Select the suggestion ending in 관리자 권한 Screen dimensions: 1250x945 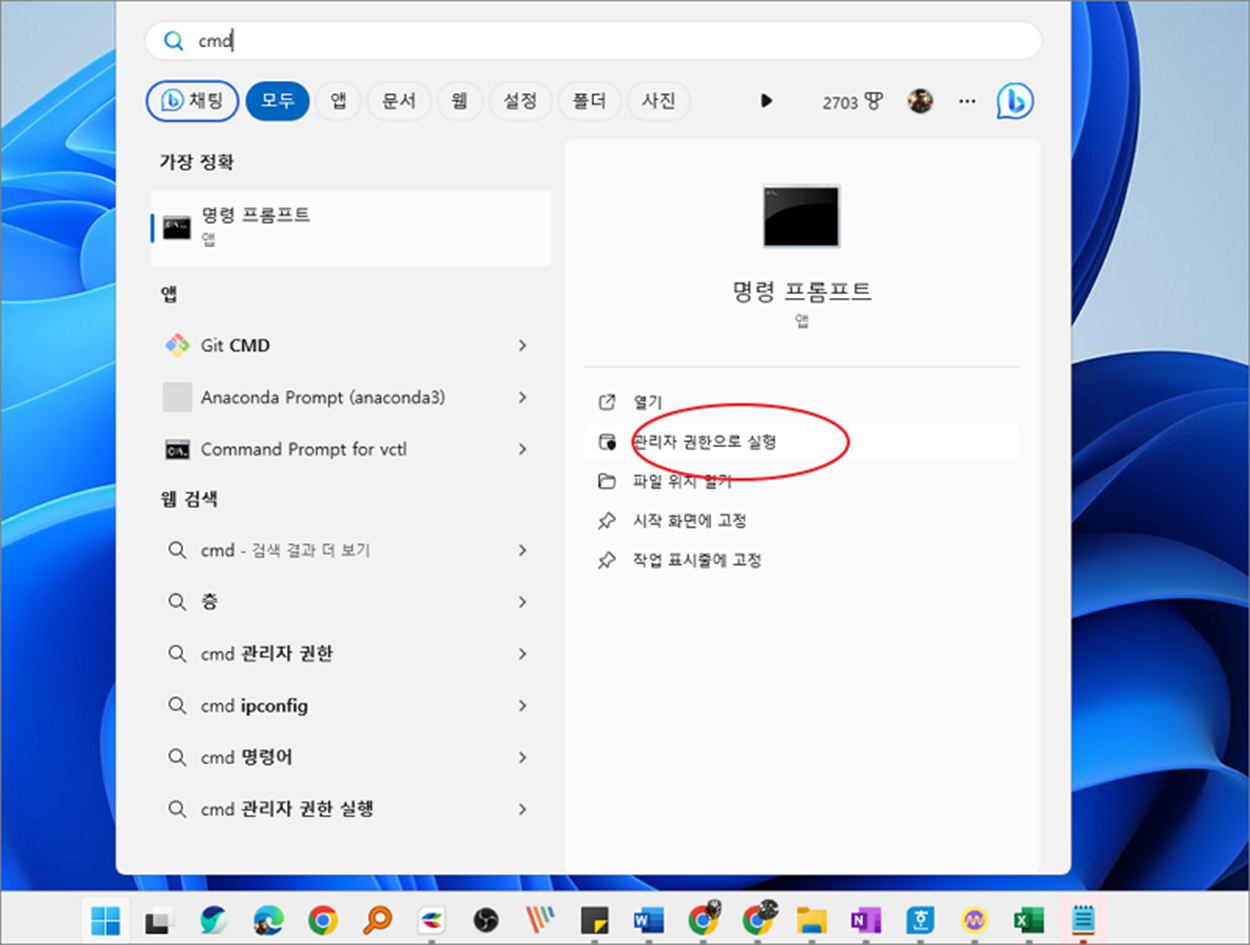point(330,654)
